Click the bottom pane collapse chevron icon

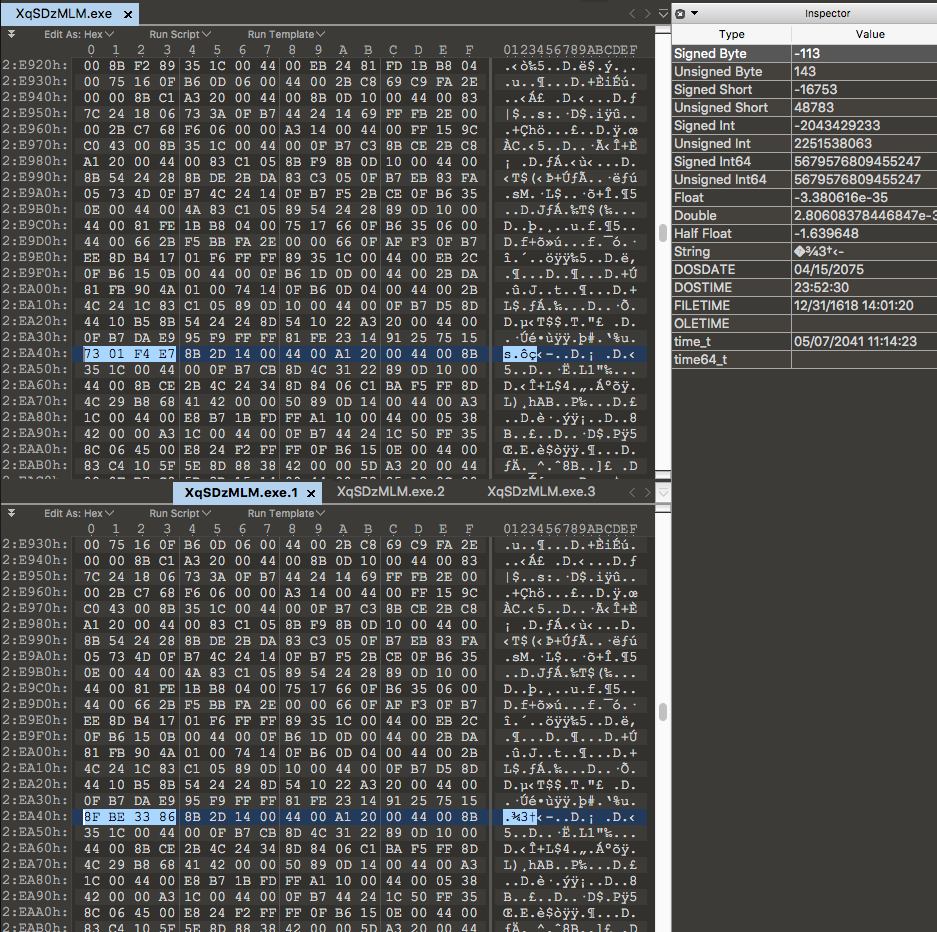(x=11, y=513)
